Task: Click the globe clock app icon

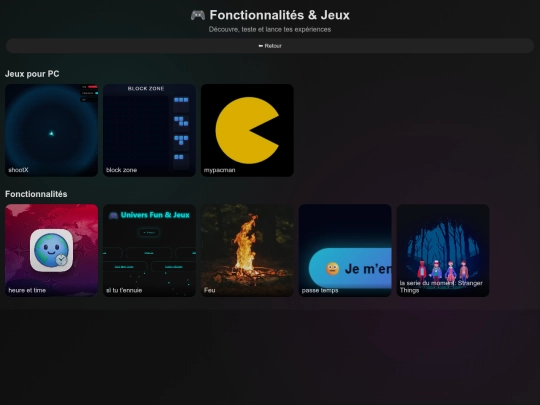Action: tap(51, 250)
